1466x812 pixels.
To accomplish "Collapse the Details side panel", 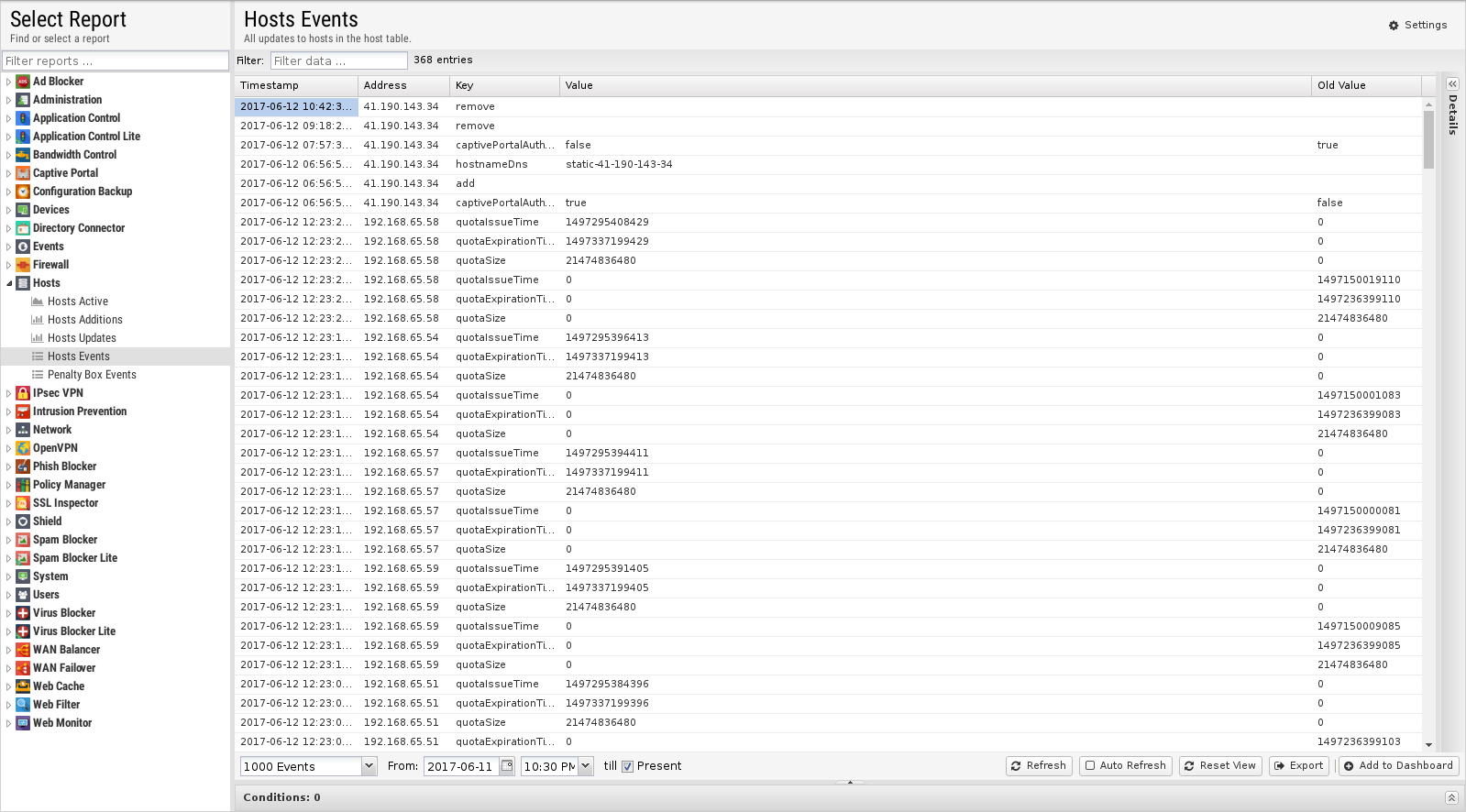I will tap(1452, 83).
